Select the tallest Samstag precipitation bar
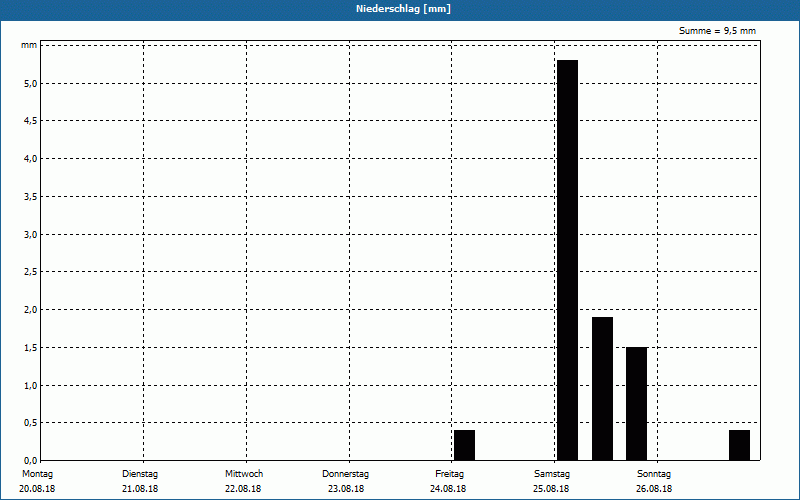Viewport: 800px width, 500px height. 567,260
